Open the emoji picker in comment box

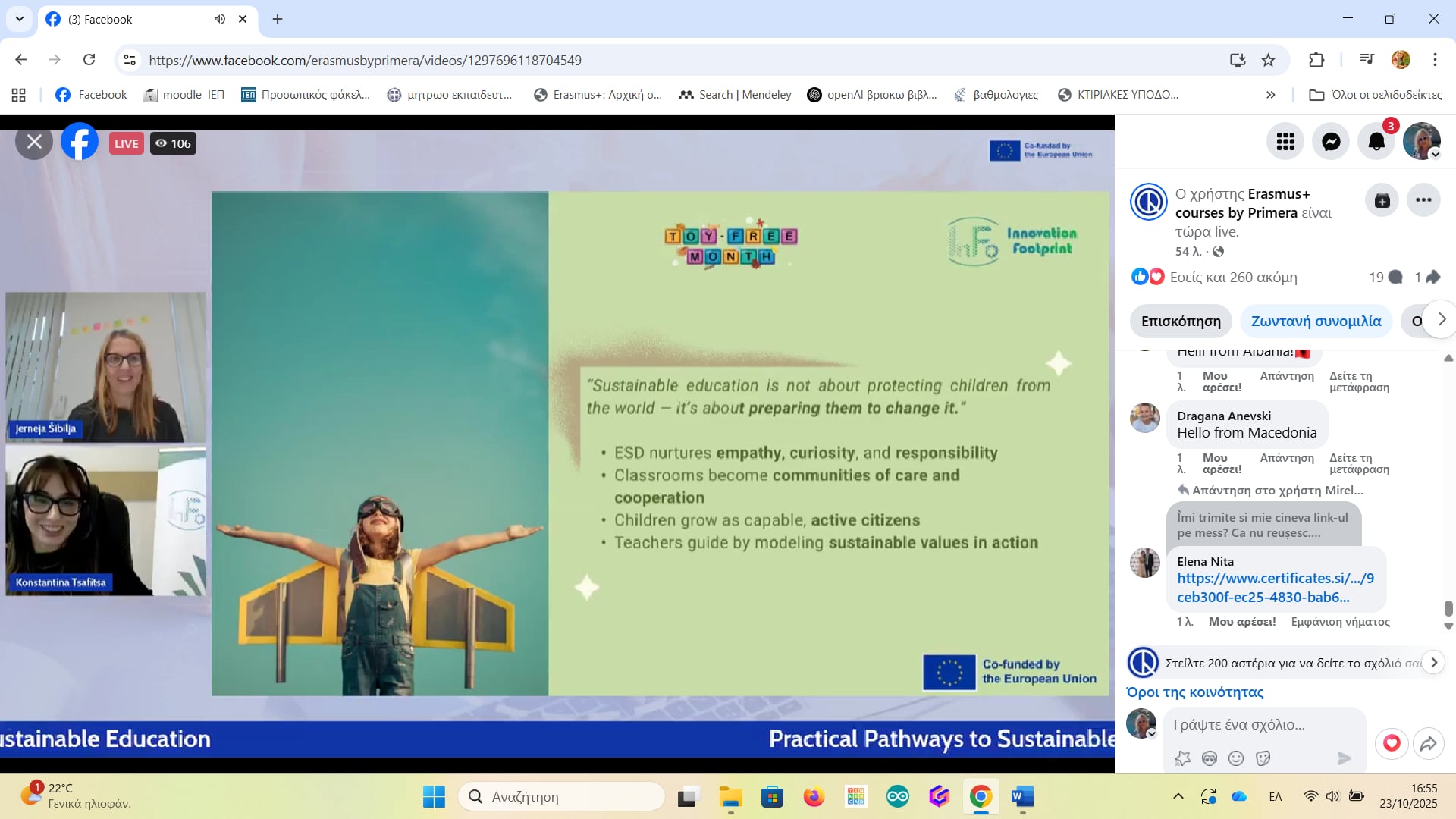coord(1236,758)
